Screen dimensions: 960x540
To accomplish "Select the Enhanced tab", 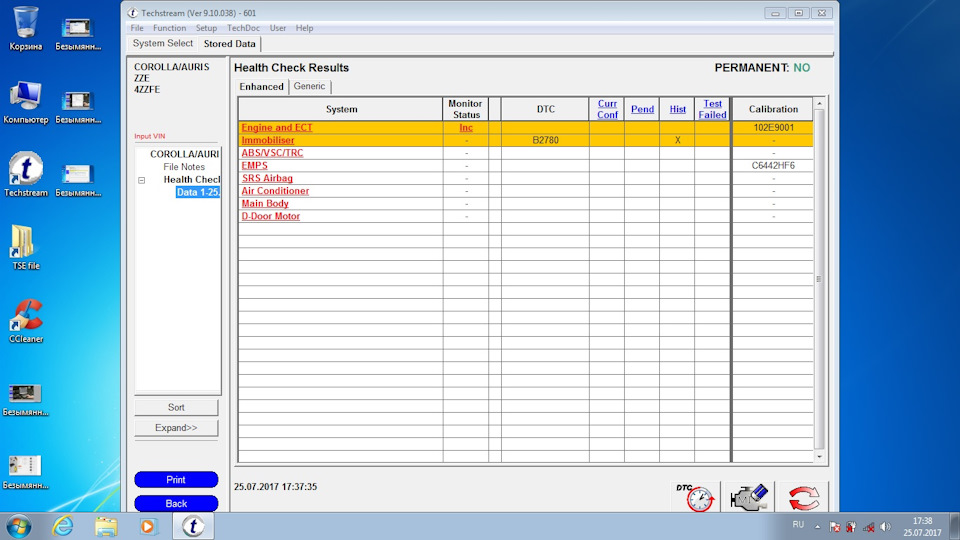I will pos(261,86).
